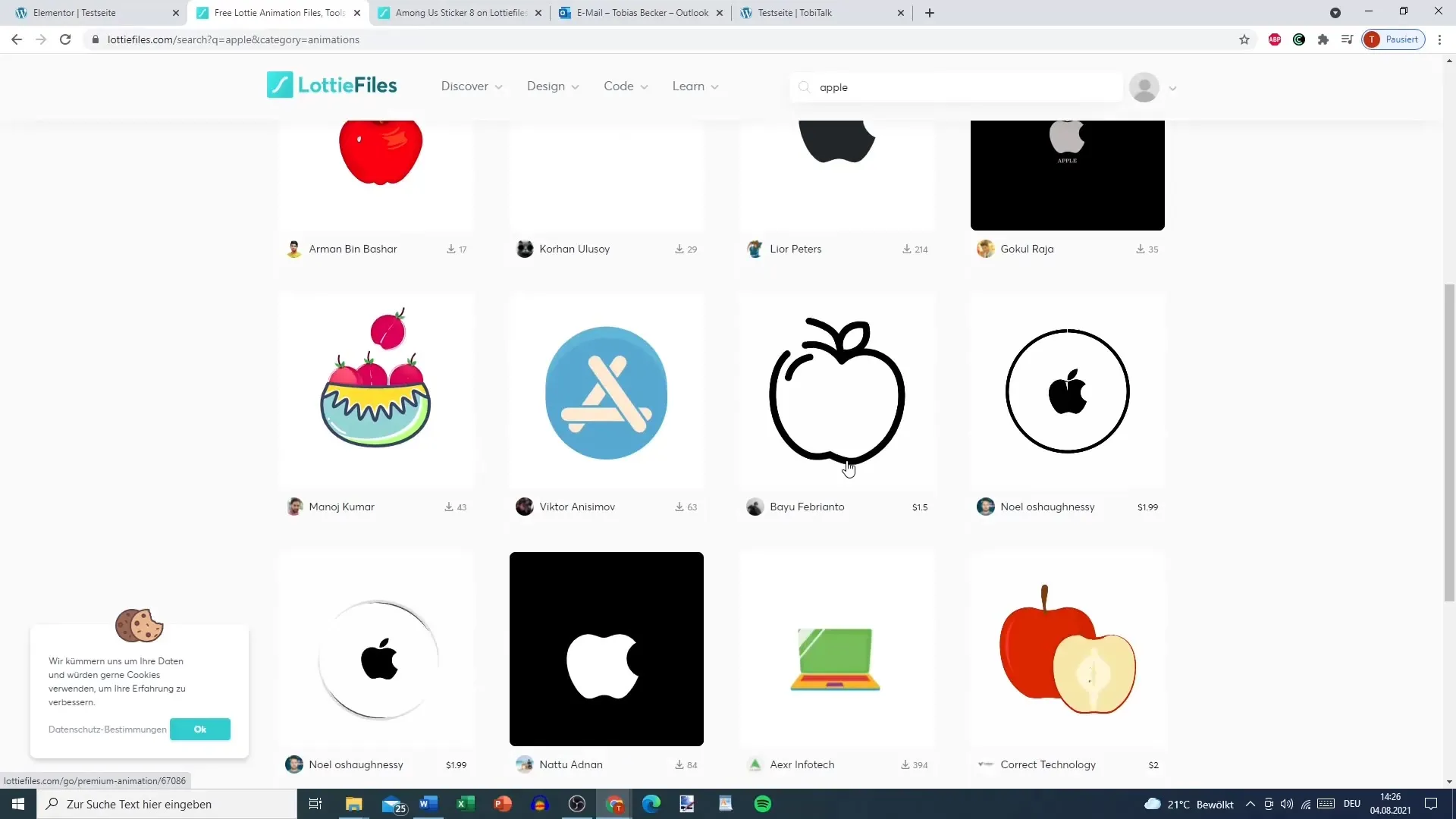Viewport: 1456px width, 819px height.
Task: Reload the current page
Action: pos(65,39)
